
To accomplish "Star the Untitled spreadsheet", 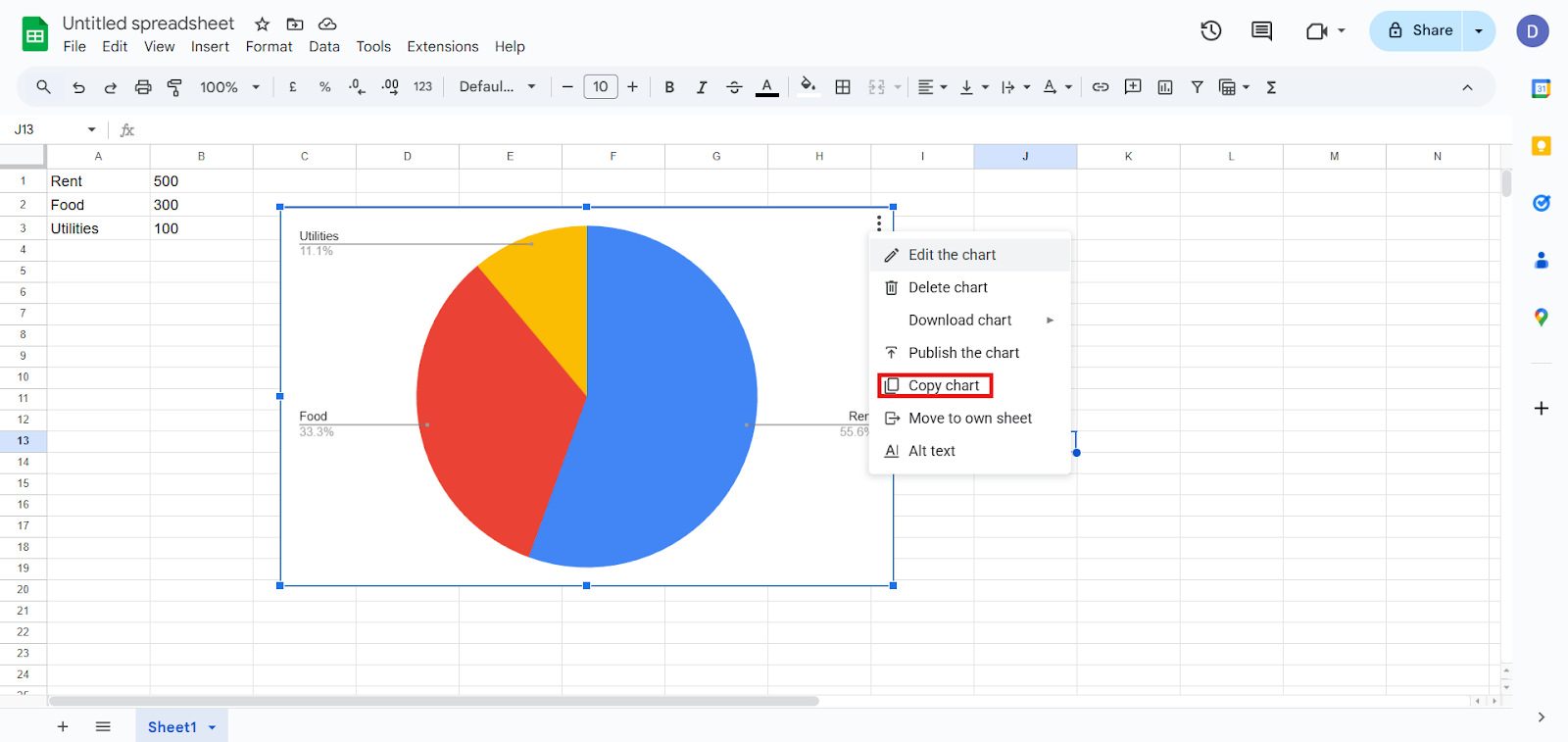I will pos(262,24).
